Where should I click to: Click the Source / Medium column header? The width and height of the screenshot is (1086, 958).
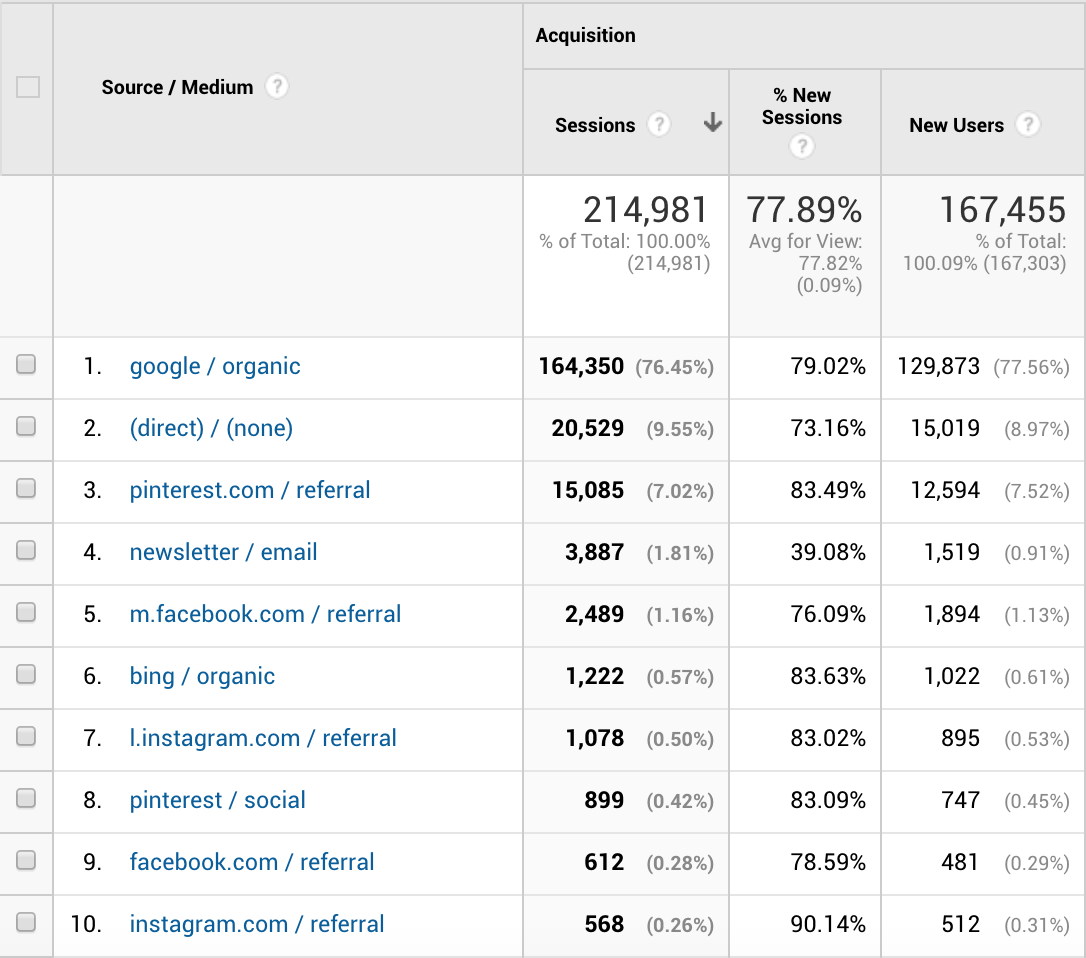point(177,87)
